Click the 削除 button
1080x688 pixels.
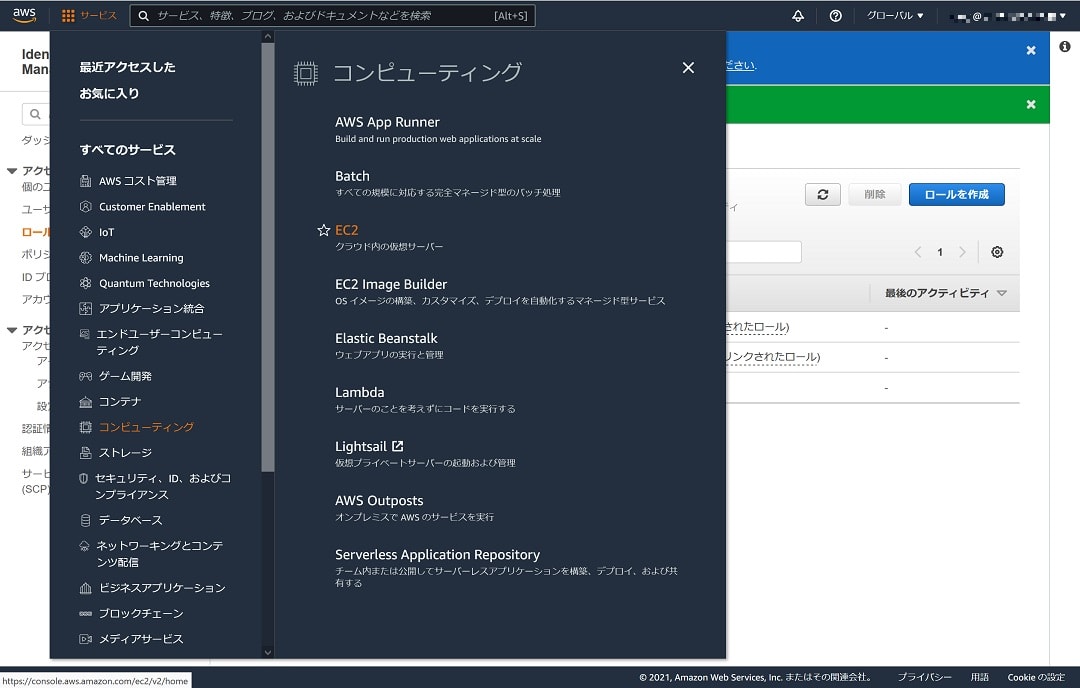tap(875, 194)
